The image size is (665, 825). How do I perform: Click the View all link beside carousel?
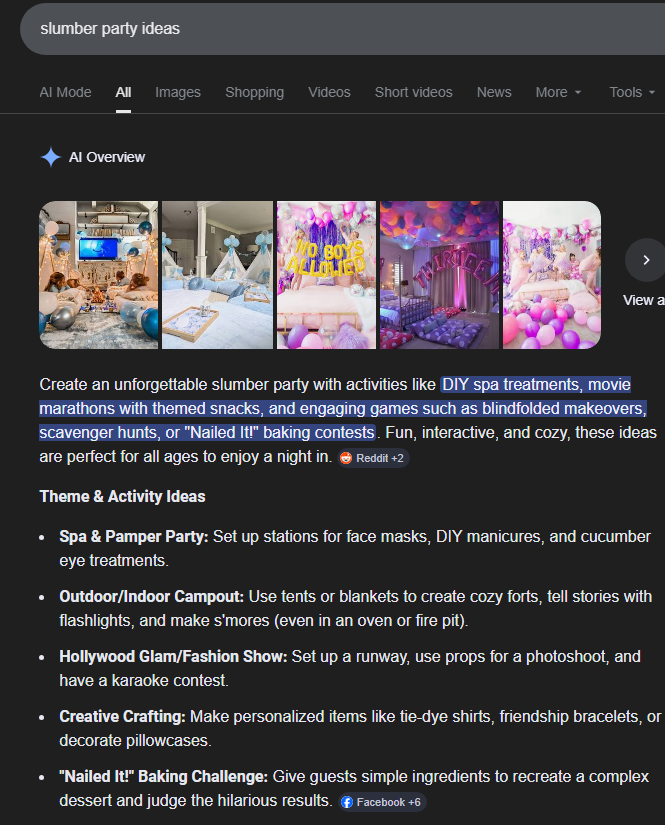click(x=643, y=300)
